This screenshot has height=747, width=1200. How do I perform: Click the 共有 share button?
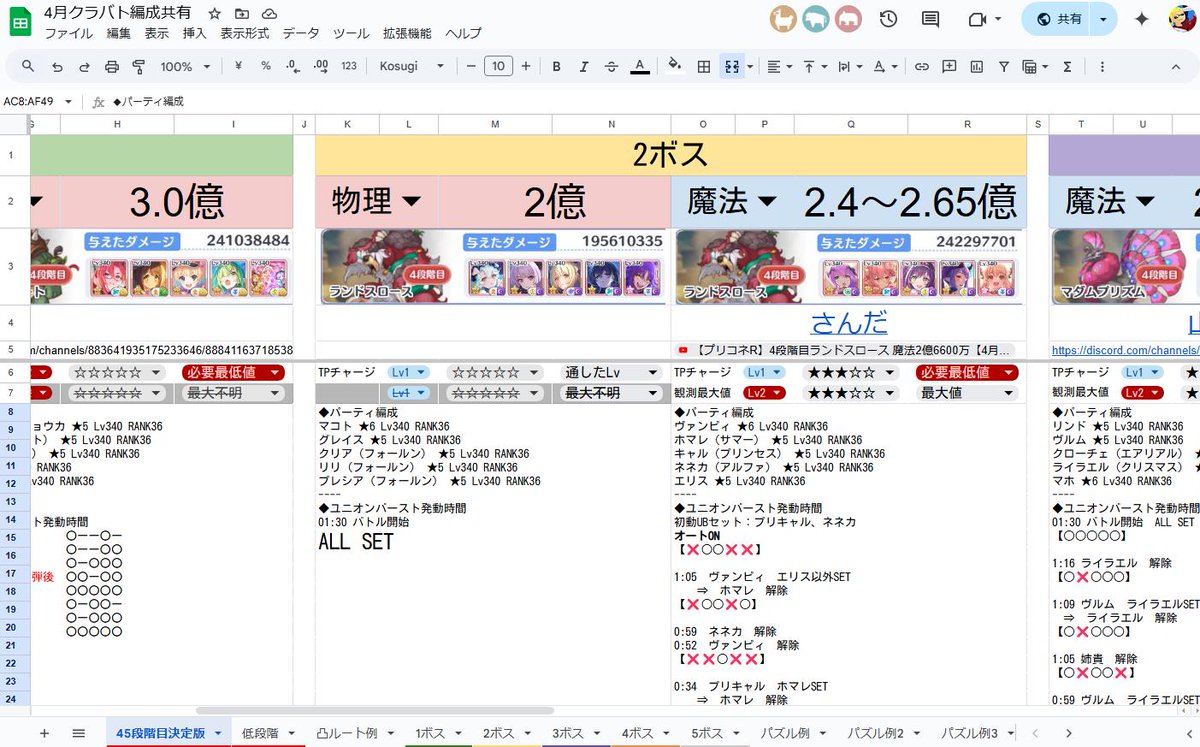click(x=1058, y=20)
